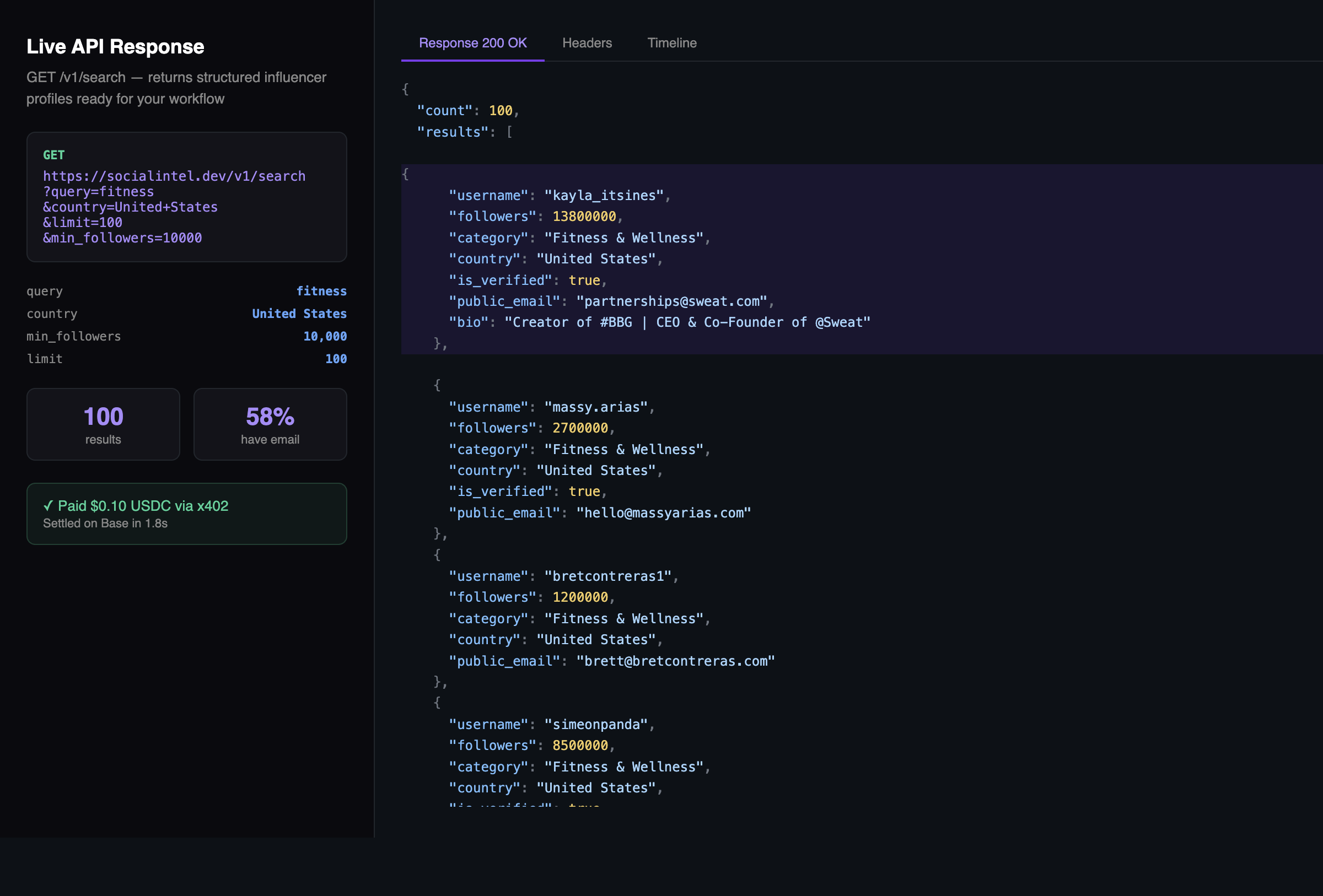The width and height of the screenshot is (1323, 896).
Task: Click the count: 100 value in JSON
Action: coord(502,110)
